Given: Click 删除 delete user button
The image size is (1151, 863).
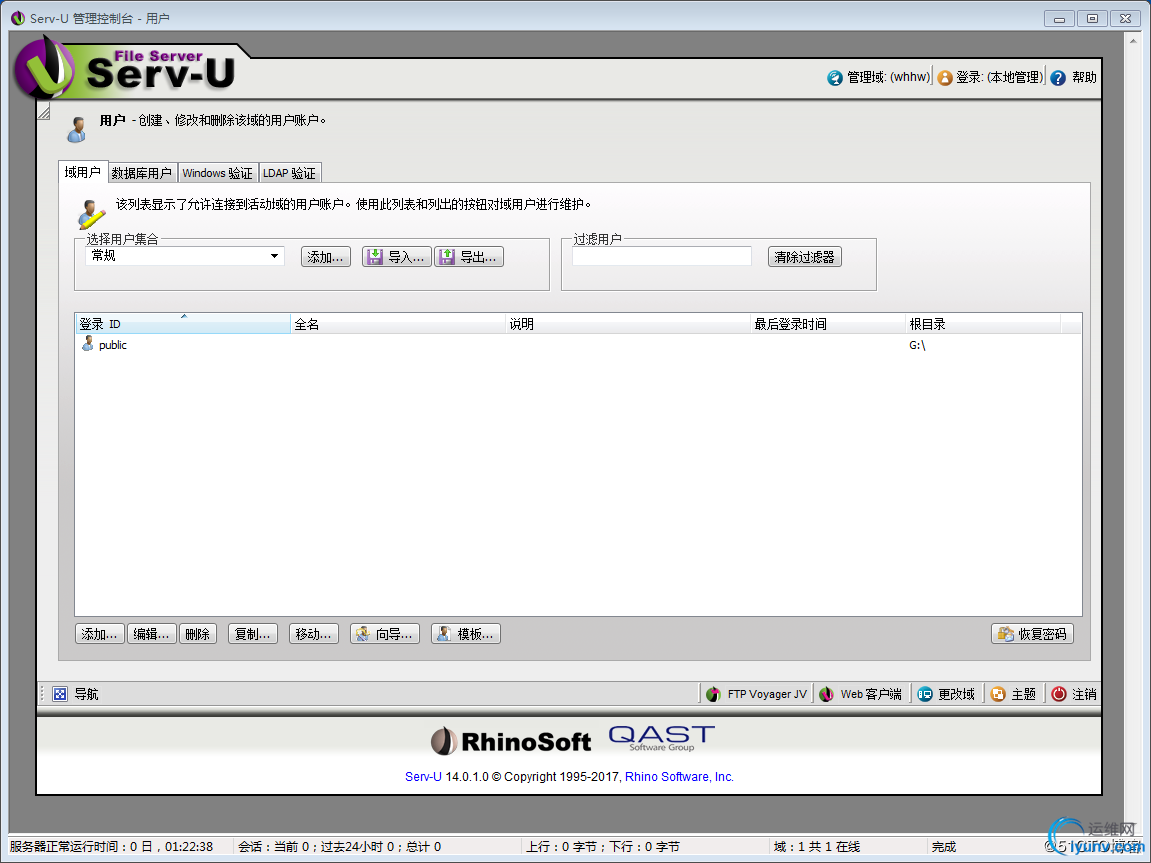Looking at the screenshot, I should tap(197, 634).
